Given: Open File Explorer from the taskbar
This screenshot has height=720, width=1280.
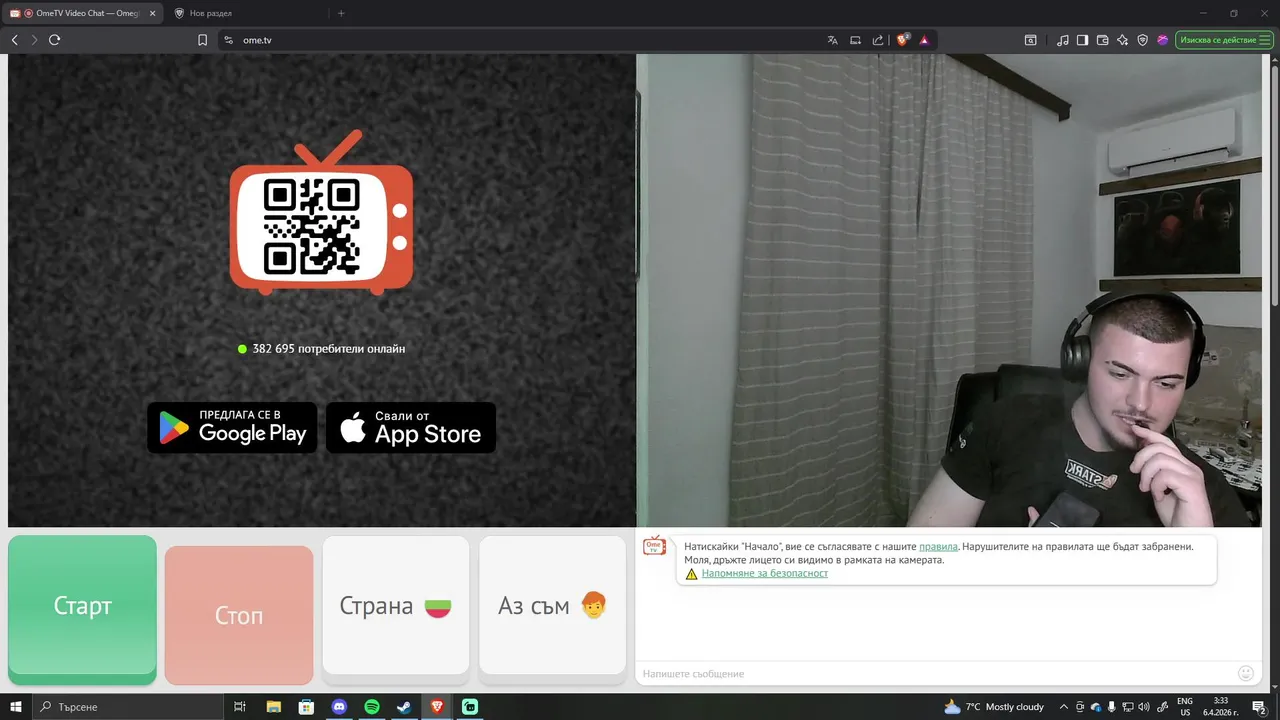Looking at the screenshot, I should click(273, 707).
